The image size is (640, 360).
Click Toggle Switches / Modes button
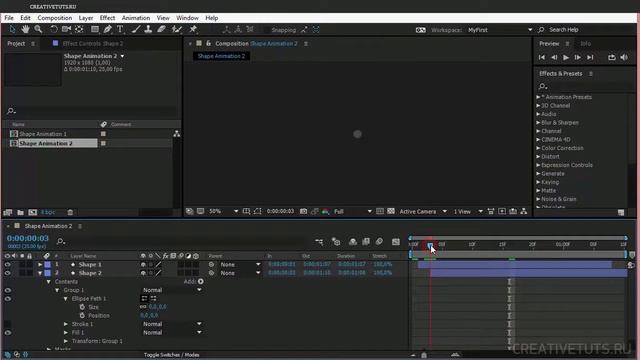point(171,355)
